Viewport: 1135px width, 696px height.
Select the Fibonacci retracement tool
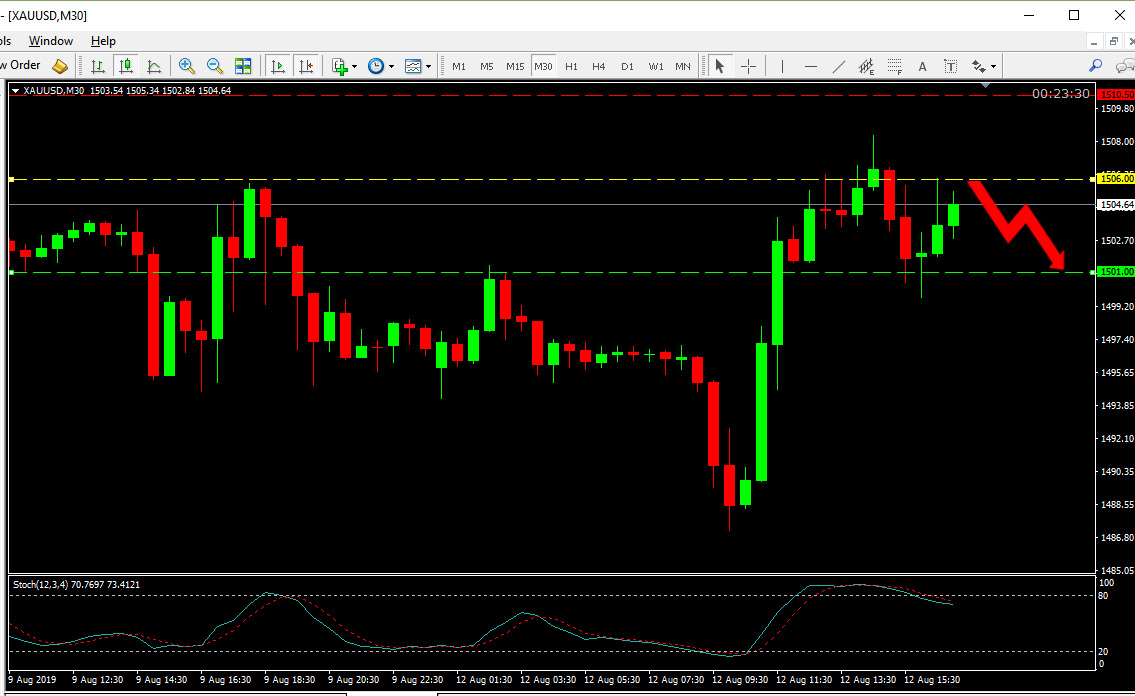[x=895, y=66]
